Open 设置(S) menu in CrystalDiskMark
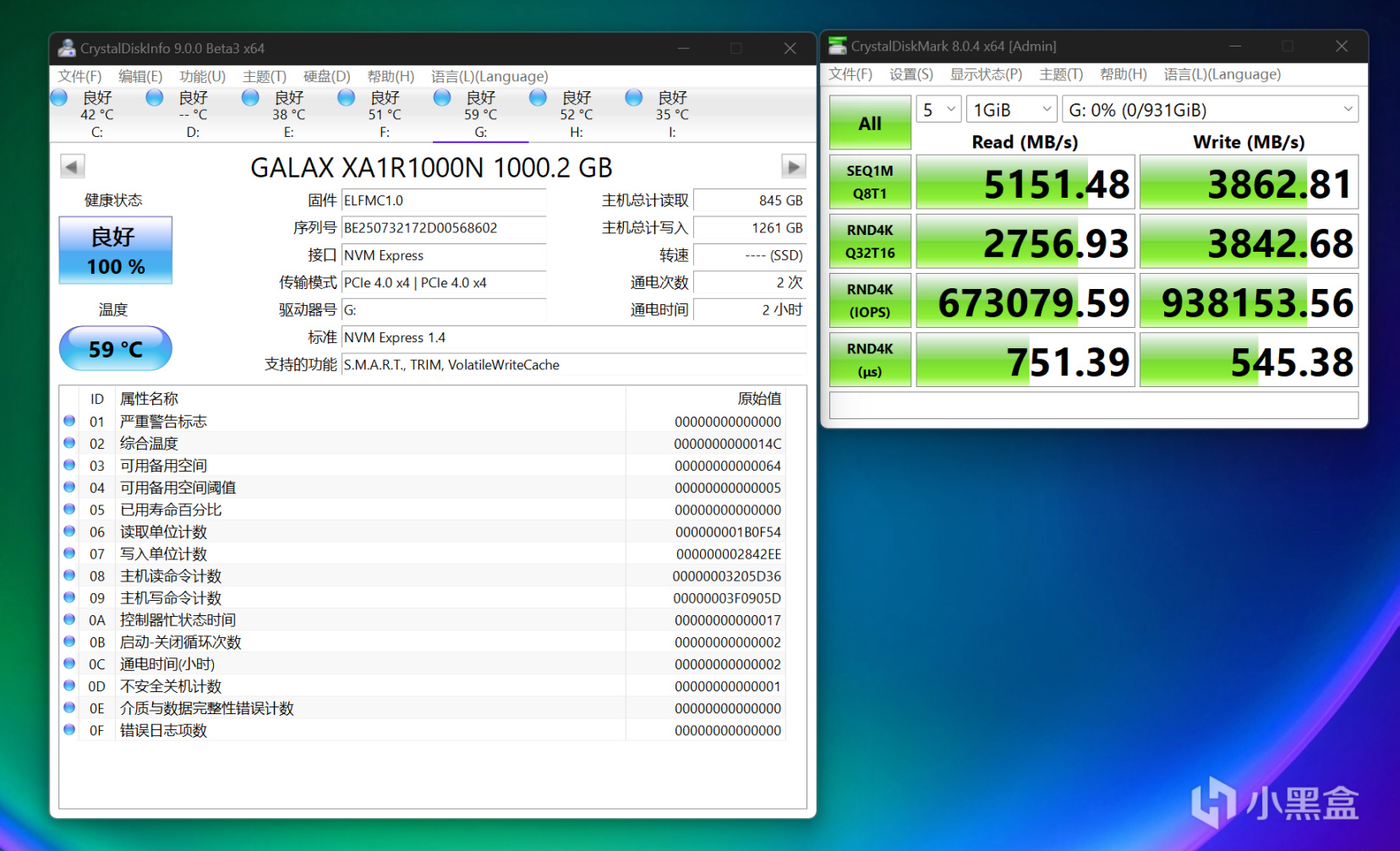The image size is (1400, 851). [911, 74]
